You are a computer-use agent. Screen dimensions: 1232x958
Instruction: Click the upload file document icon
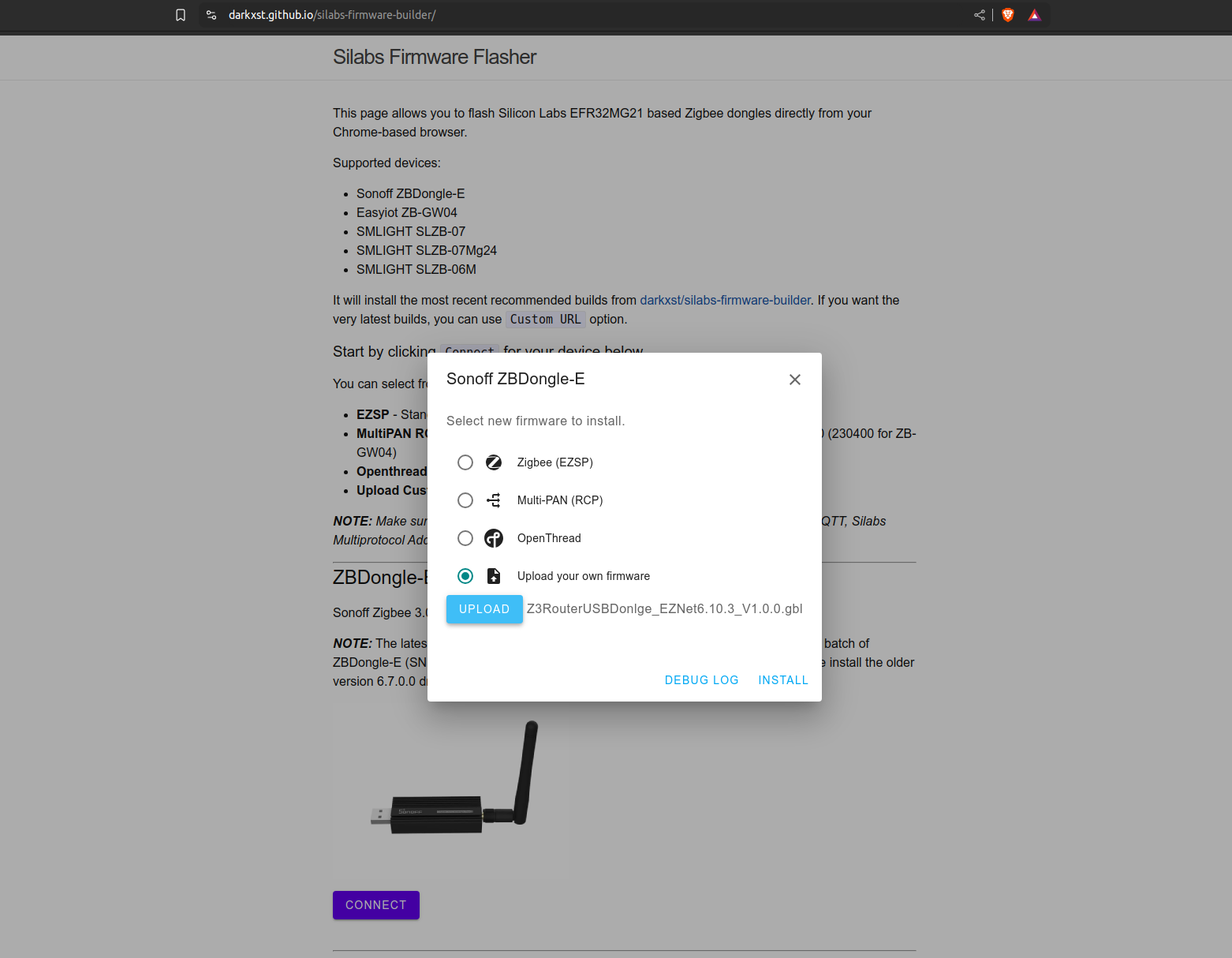coord(494,576)
